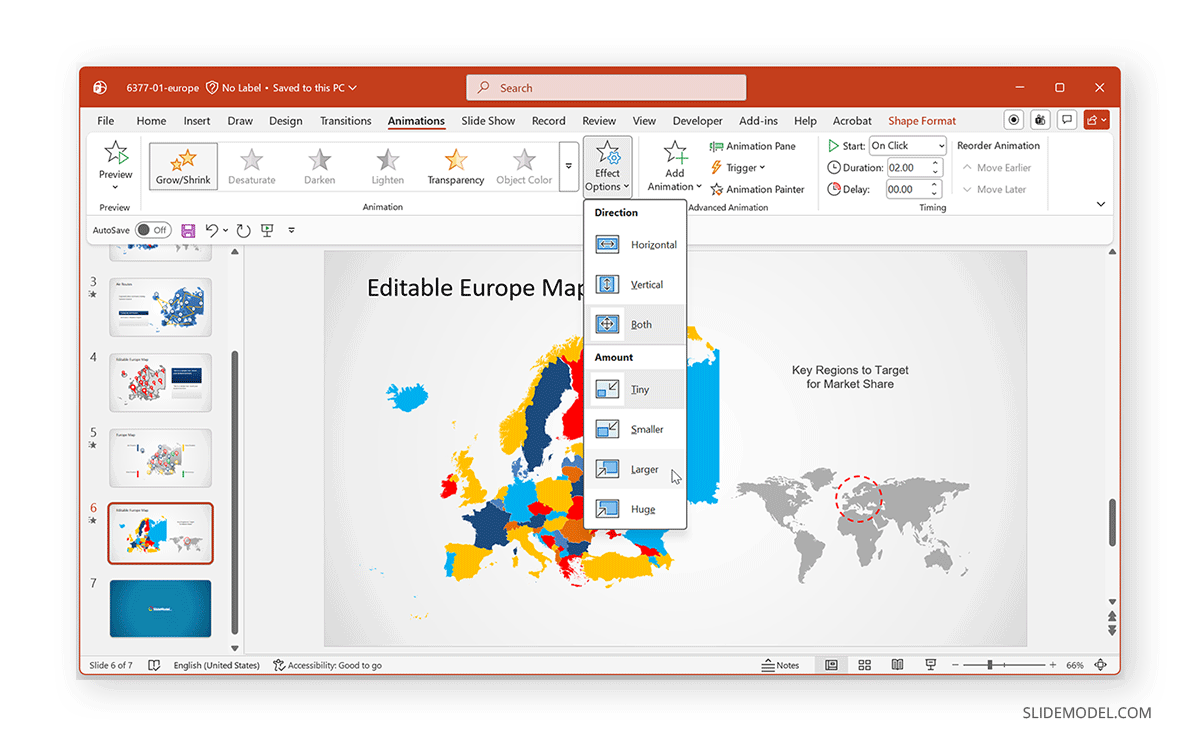Expand the animation effects gallery

point(569,166)
